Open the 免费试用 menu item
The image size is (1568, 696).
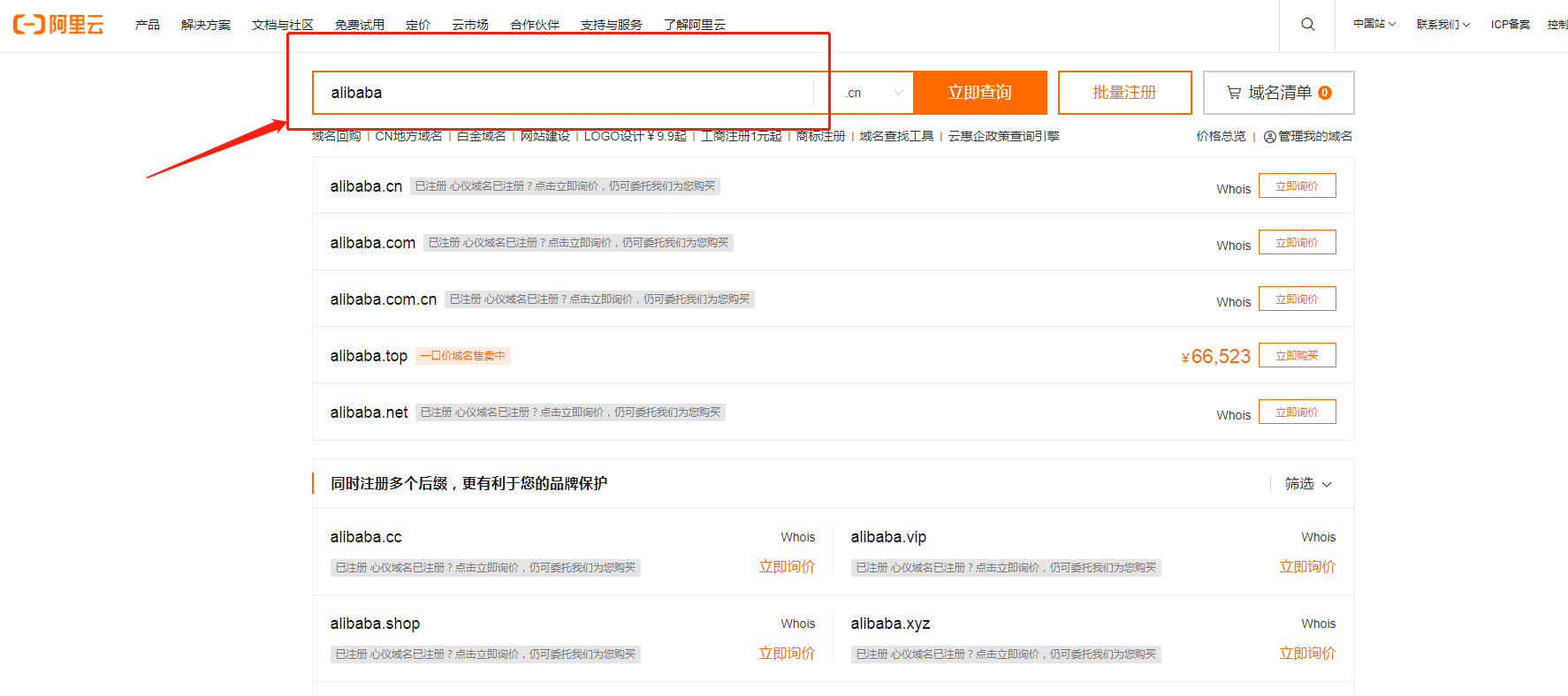[x=360, y=25]
